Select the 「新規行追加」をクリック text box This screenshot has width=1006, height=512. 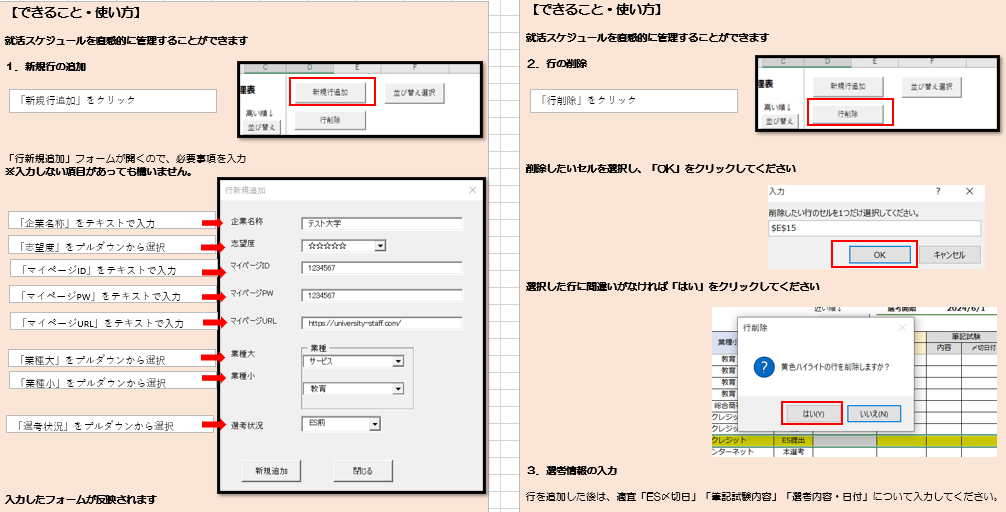[x=113, y=101]
